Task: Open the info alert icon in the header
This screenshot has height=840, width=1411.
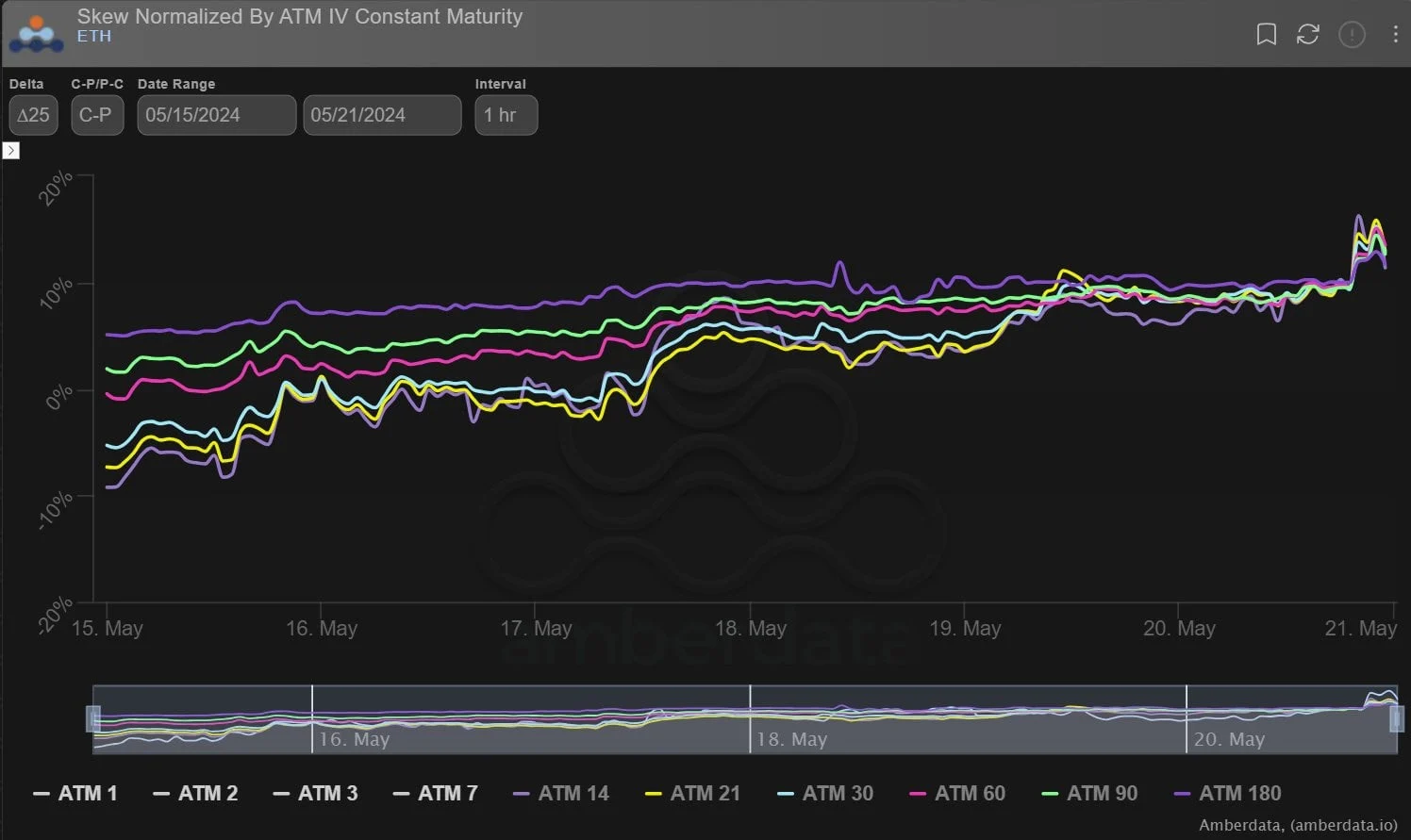Action: (1352, 35)
